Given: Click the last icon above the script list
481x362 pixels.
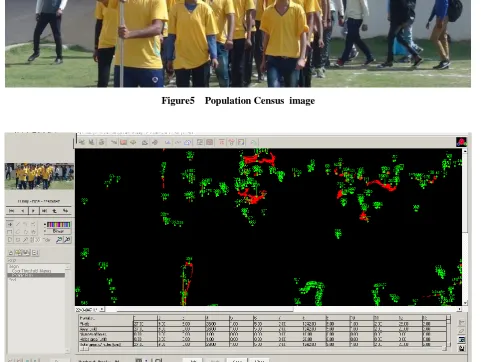Looking at the screenshot, I should 35,253.
